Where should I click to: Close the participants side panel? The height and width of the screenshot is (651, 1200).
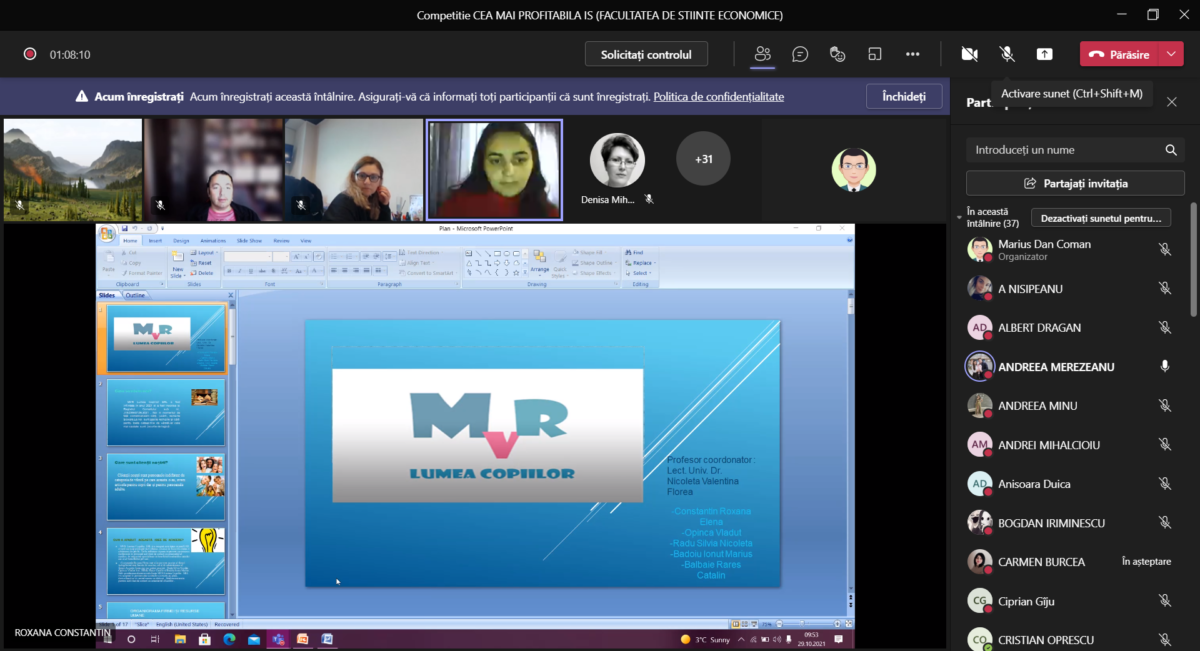point(1172,102)
